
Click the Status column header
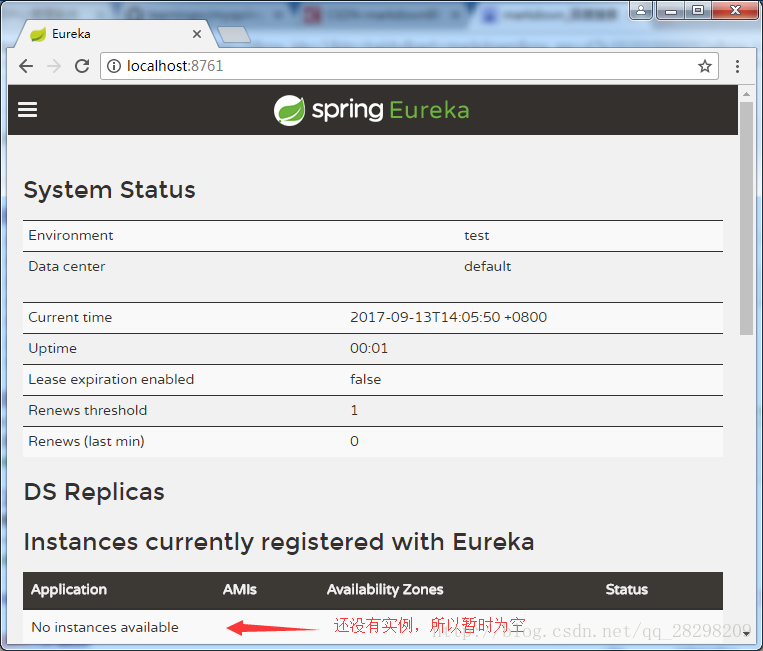pyautogui.click(x=627, y=590)
